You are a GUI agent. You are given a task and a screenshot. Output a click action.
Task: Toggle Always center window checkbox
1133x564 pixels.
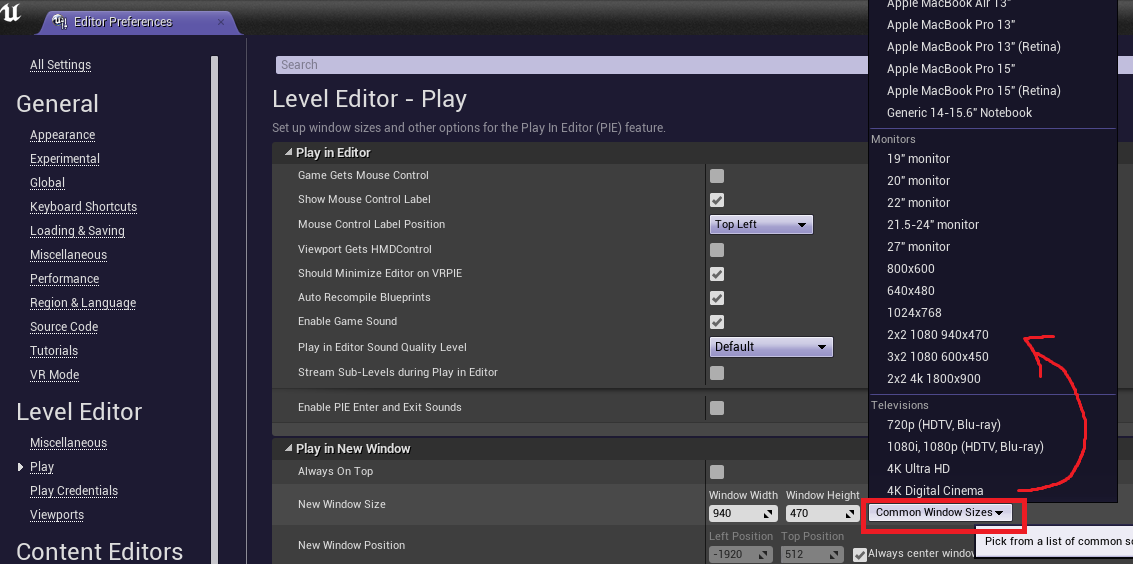pos(860,555)
